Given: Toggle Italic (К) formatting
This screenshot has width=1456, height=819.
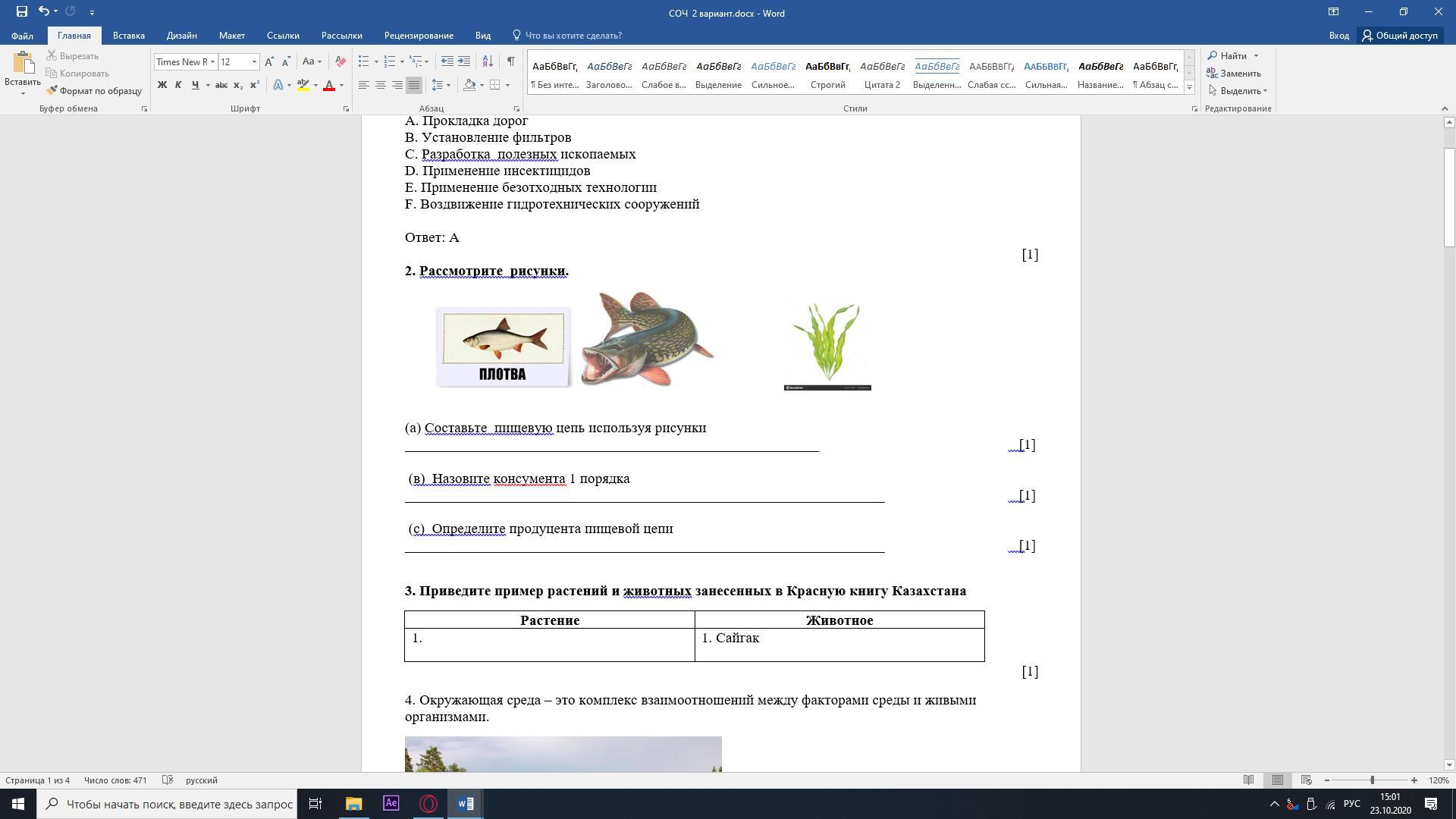Looking at the screenshot, I should pyautogui.click(x=178, y=85).
